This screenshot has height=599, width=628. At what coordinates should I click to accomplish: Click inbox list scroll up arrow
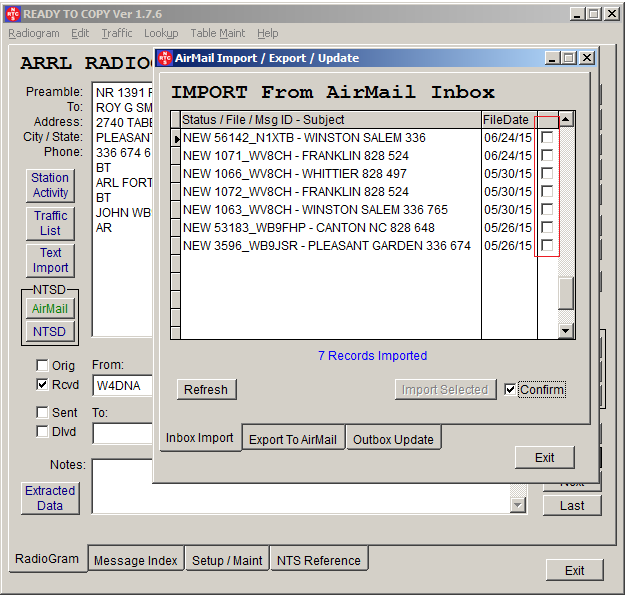pyautogui.click(x=566, y=119)
